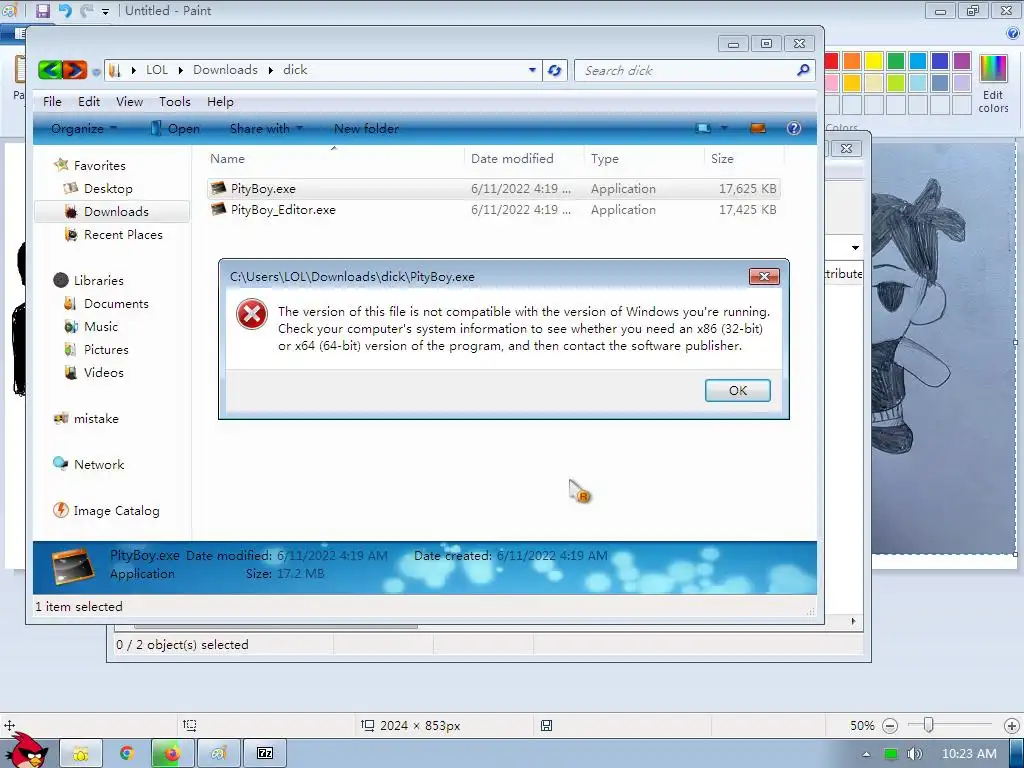Open the Tools menu in Explorer

click(x=175, y=102)
